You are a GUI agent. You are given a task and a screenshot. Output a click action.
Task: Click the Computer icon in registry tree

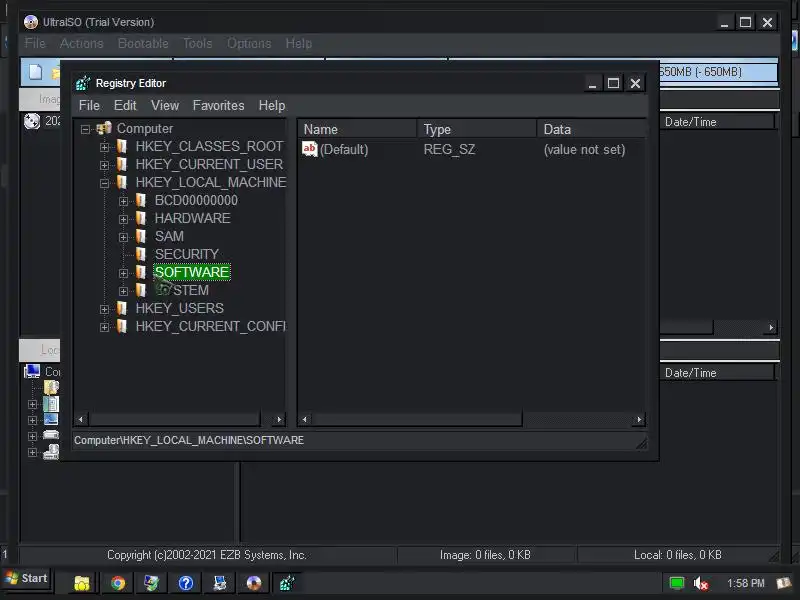104,128
